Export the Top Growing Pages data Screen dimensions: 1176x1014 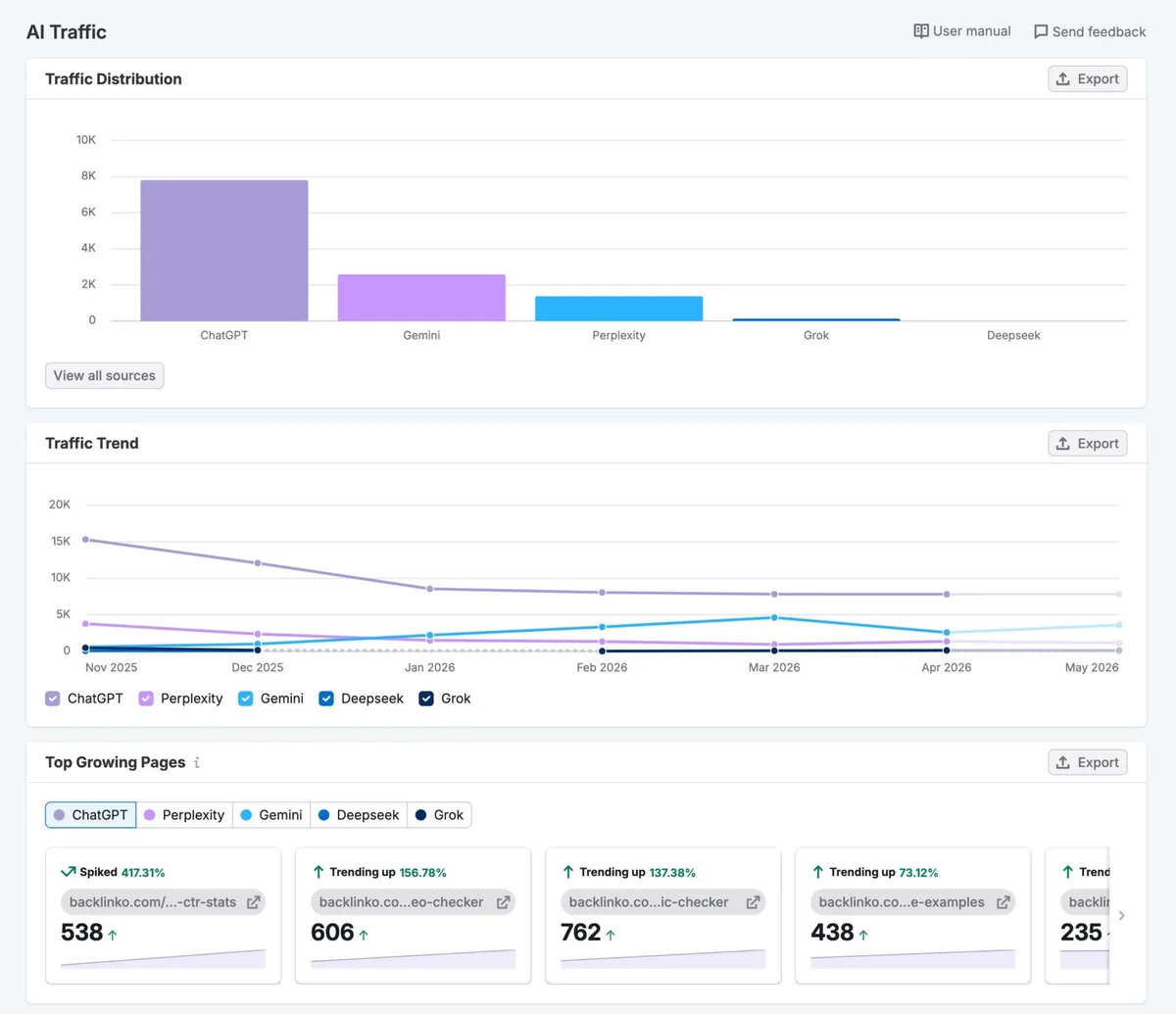1088,763
